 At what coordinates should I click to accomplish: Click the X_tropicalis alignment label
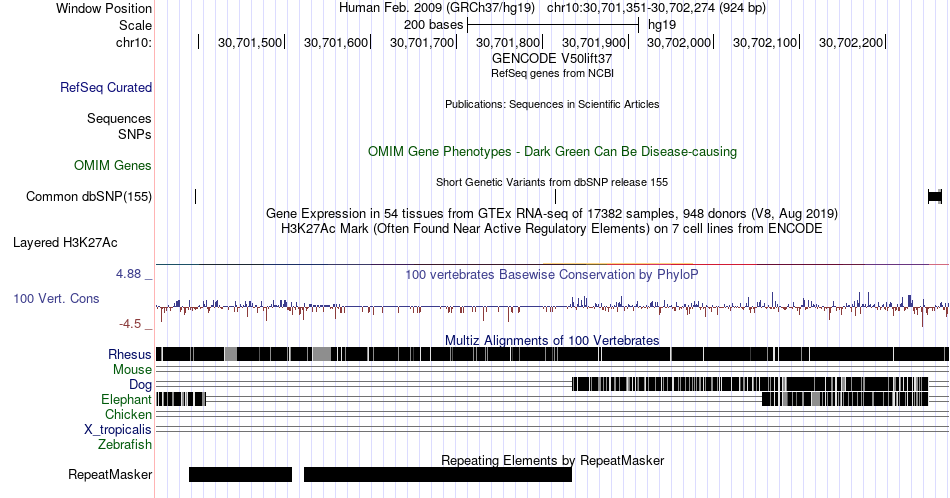tap(118, 430)
